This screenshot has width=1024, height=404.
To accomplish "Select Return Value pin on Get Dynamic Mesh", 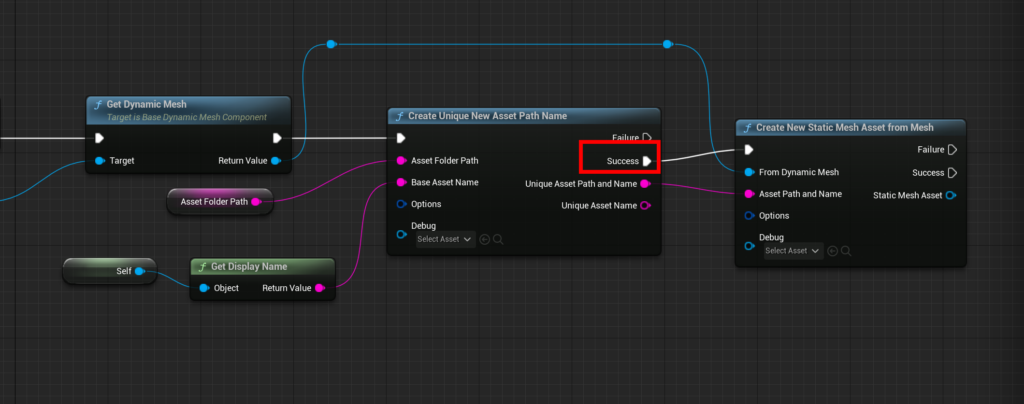I will (276, 161).
